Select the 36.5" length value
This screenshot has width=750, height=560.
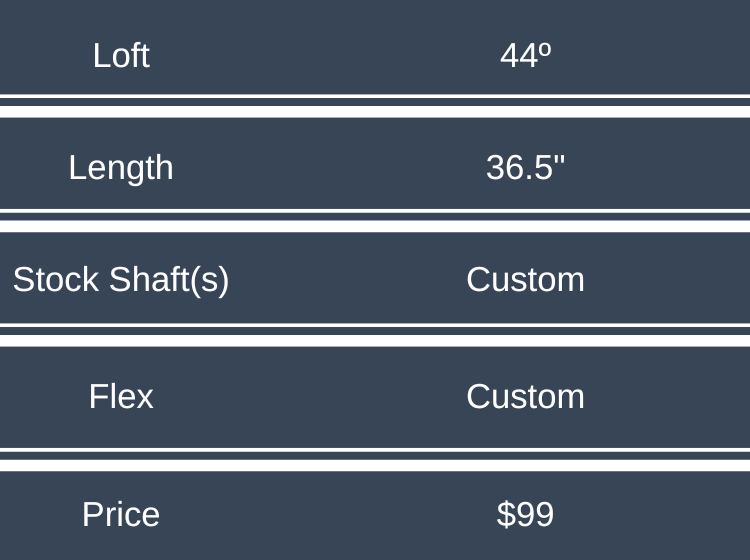[x=525, y=167]
